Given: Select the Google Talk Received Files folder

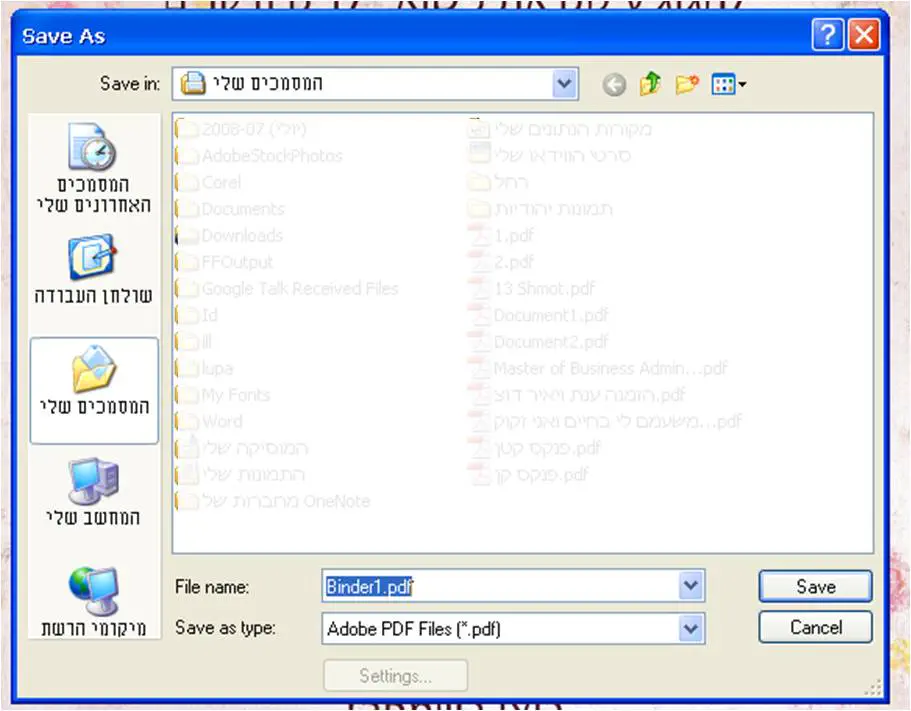Looking at the screenshot, I should tap(299, 289).
